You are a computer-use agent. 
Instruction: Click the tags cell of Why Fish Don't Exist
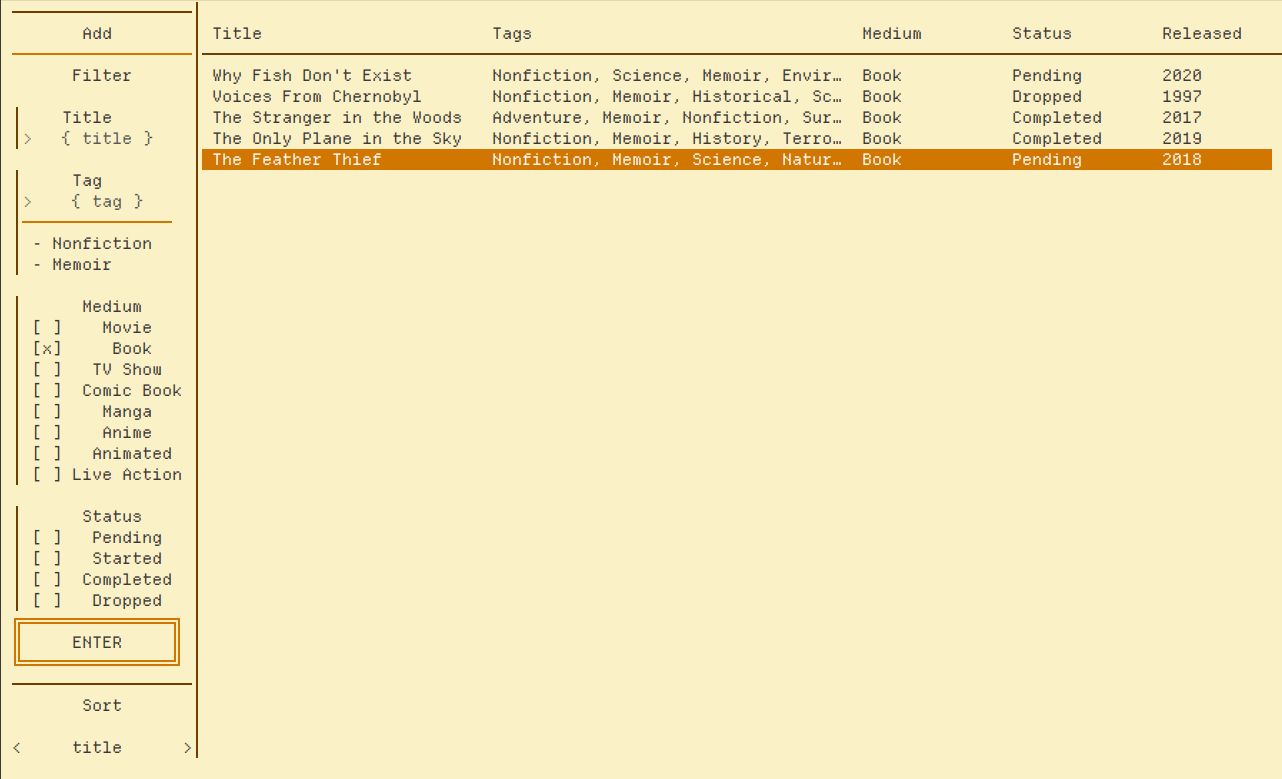pos(667,75)
